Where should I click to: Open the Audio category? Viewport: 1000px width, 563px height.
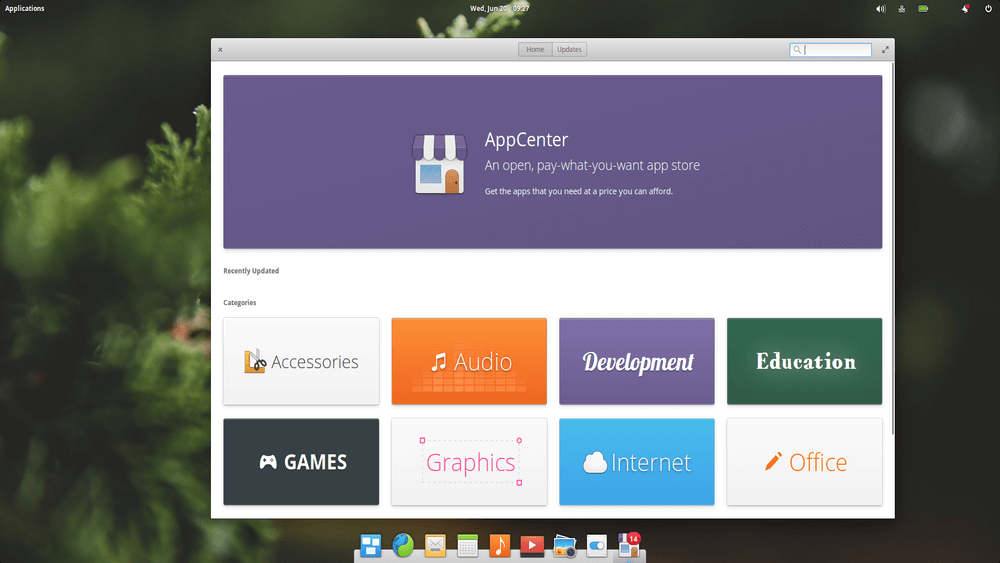pyautogui.click(x=469, y=362)
